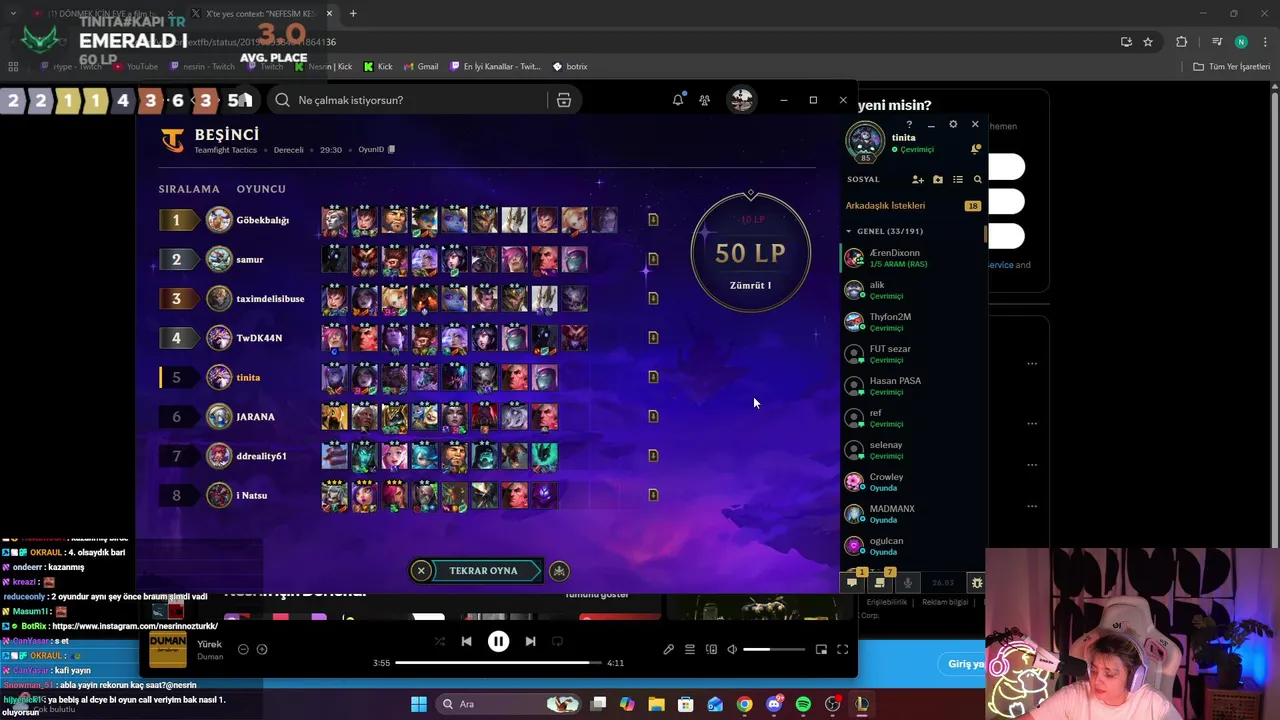Open match details icon for tinita row
Viewport: 1280px width, 720px height.
[x=653, y=377]
